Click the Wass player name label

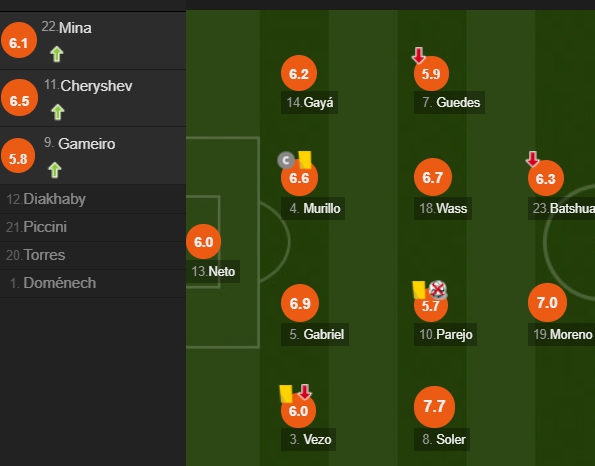tap(443, 208)
